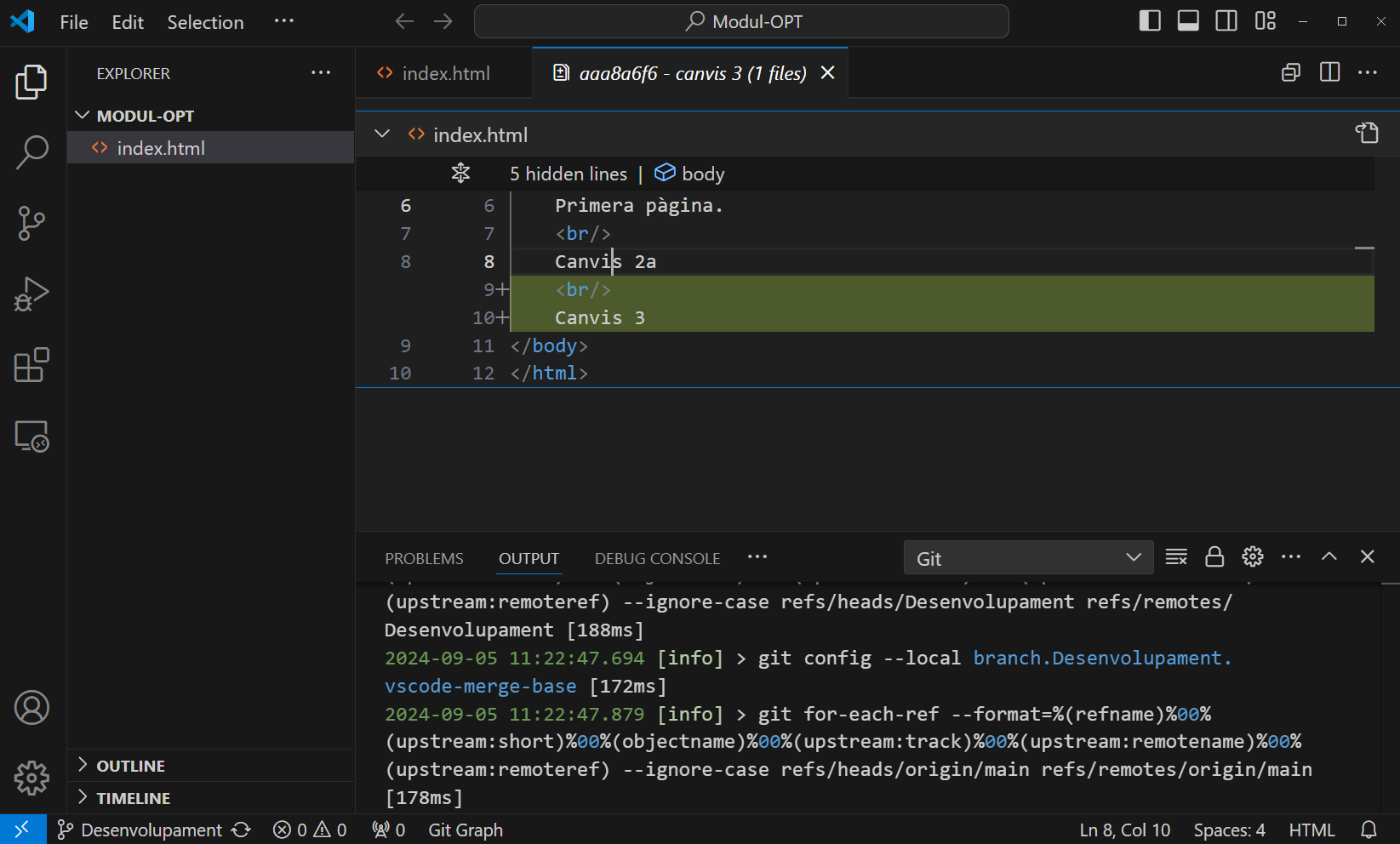Switch to the index.html editor tab

pos(443,73)
